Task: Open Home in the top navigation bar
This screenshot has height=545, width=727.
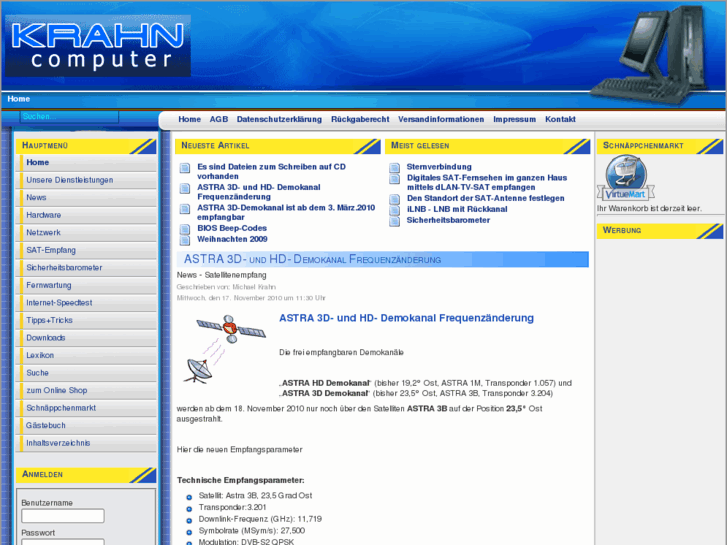Action: pyautogui.click(x=189, y=119)
